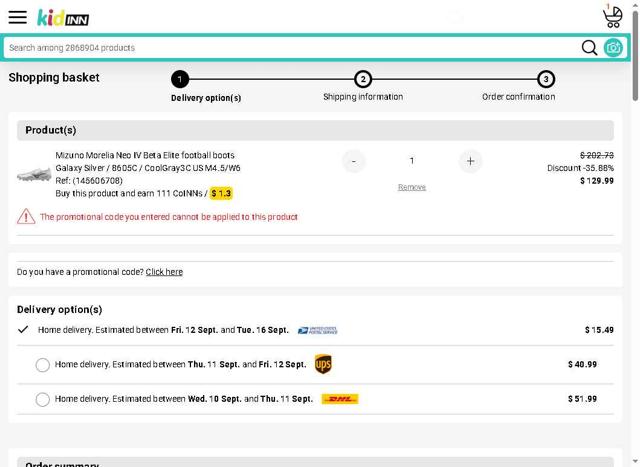Go to step 1 Delivery options
The width and height of the screenshot is (640, 467).
coord(180,79)
